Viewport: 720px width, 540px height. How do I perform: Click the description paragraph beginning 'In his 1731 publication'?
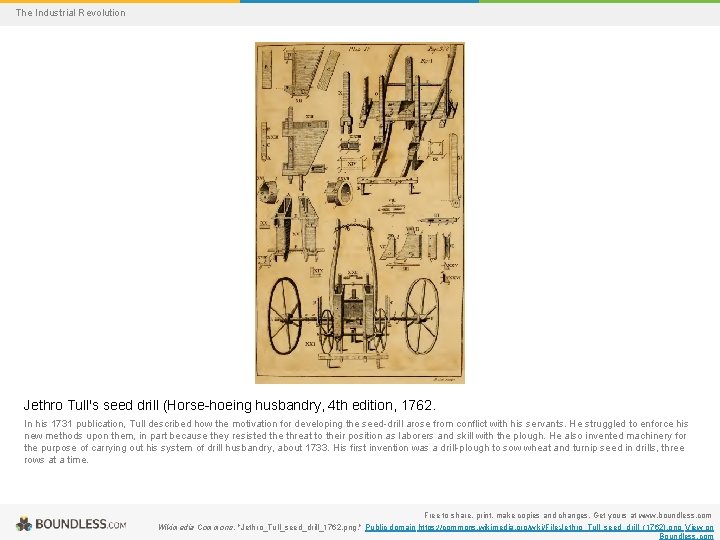point(356,441)
